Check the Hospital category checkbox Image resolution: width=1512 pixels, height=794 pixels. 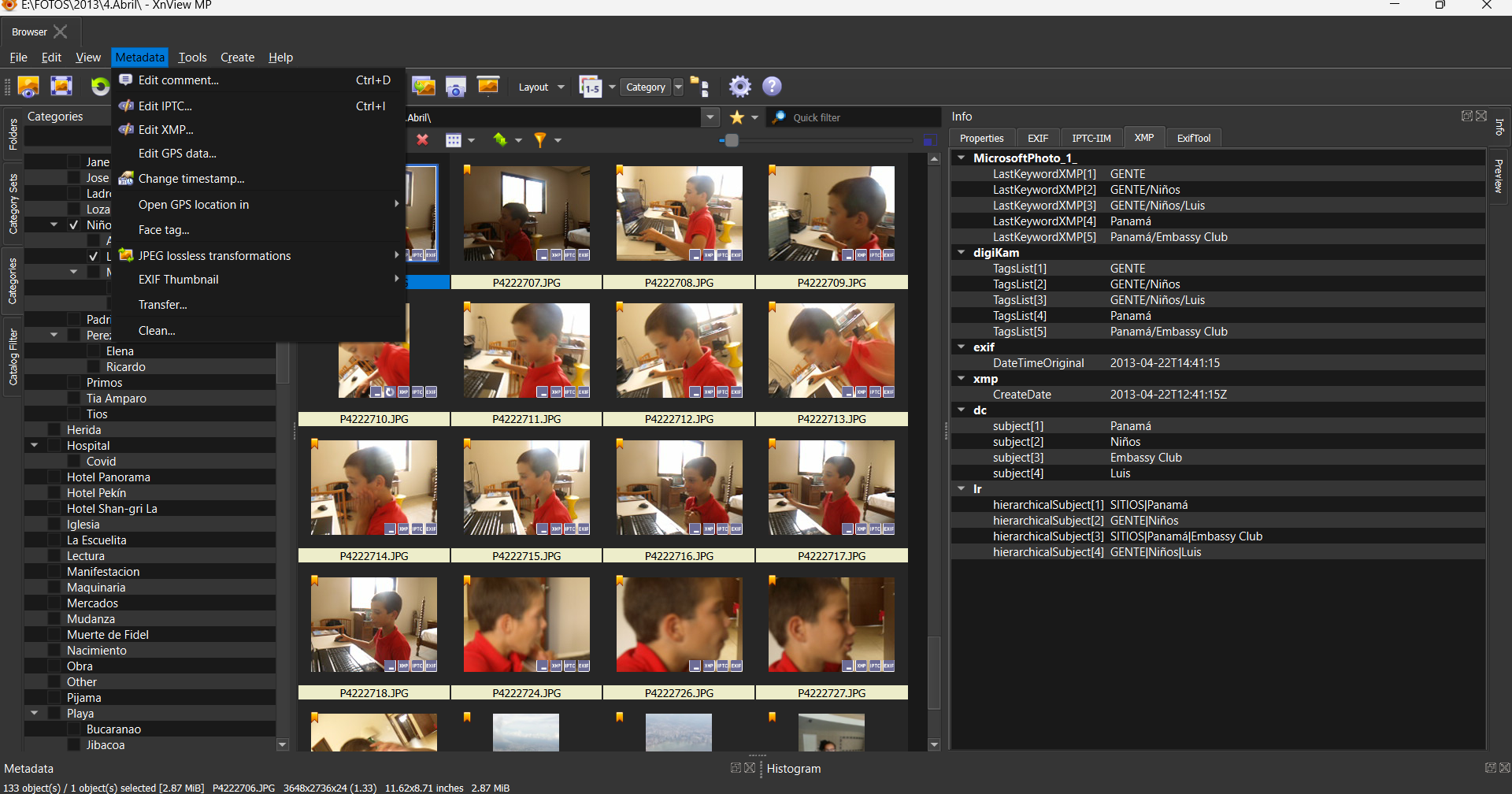(x=54, y=446)
